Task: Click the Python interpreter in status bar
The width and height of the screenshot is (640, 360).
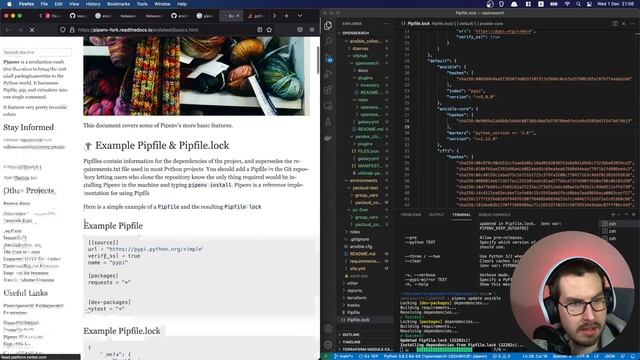Action: 435,356
